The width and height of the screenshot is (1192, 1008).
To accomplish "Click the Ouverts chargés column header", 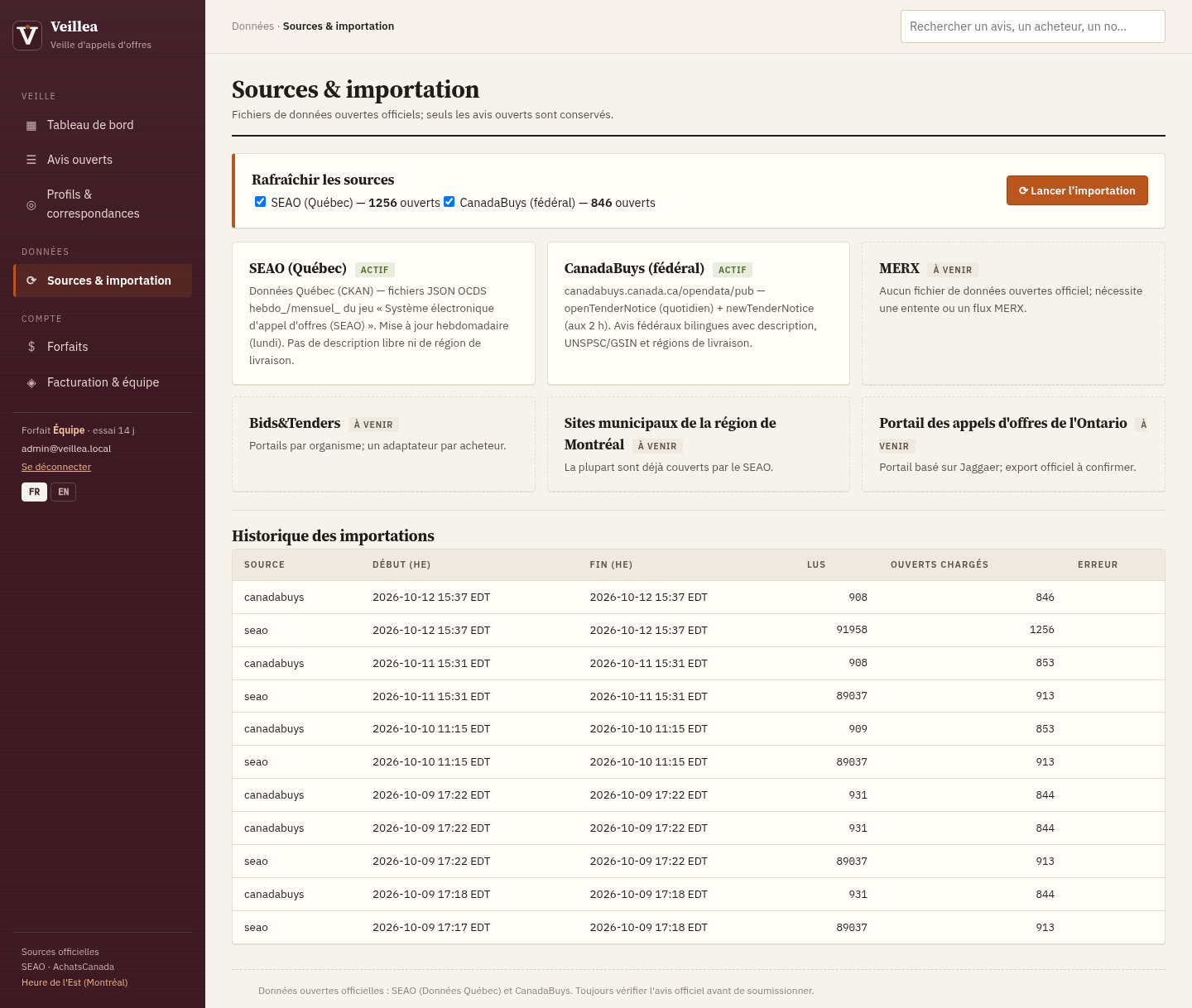I will click(940, 564).
